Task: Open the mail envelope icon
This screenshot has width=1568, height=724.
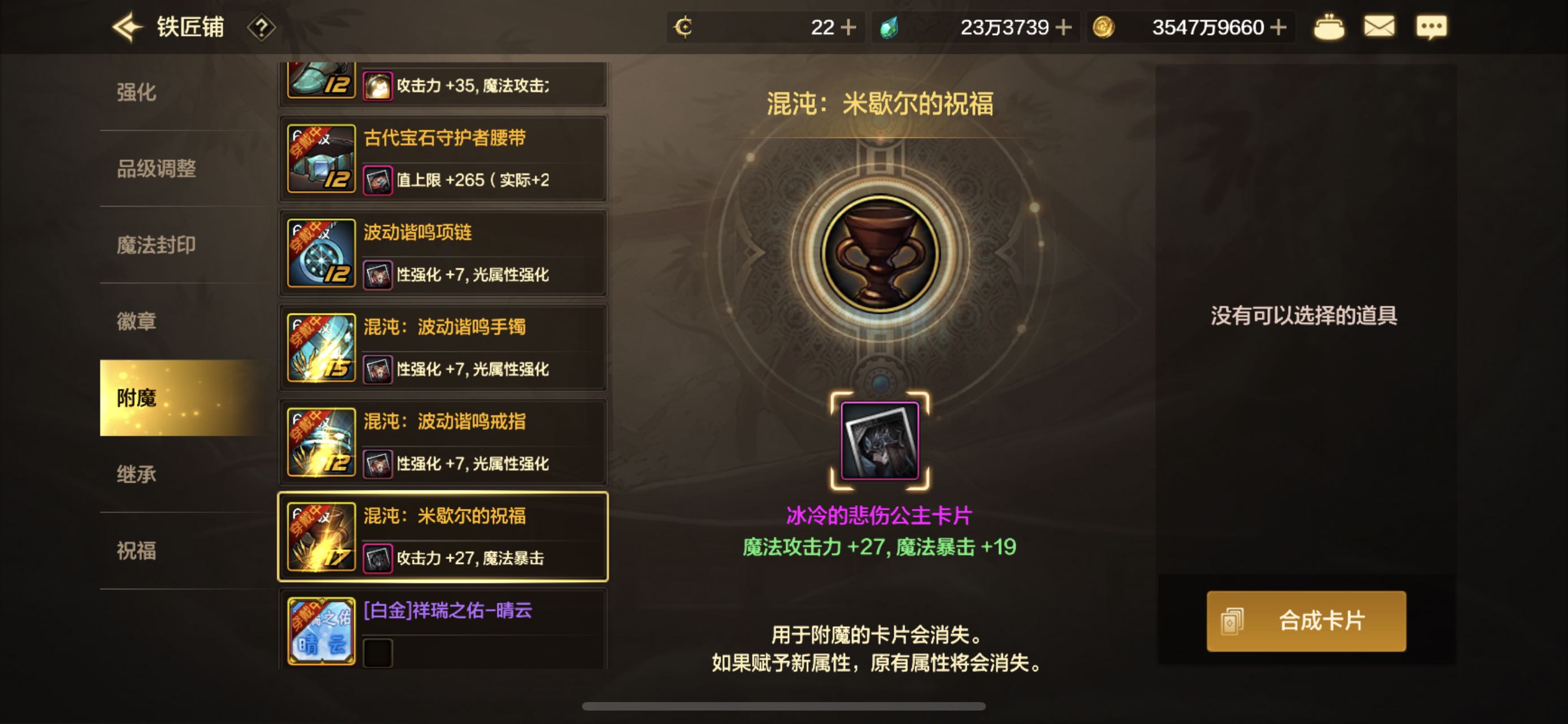Action: click(x=1379, y=27)
